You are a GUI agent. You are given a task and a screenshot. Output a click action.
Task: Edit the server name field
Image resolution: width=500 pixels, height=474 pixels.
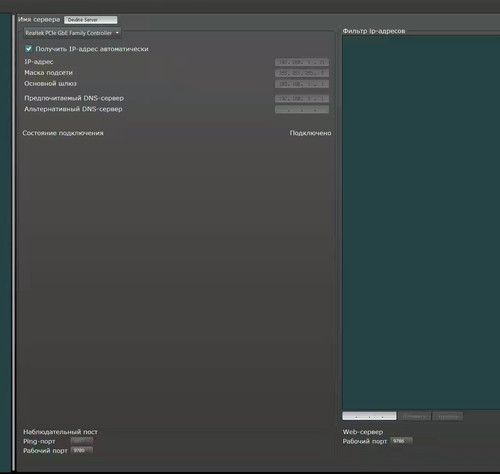91,20
